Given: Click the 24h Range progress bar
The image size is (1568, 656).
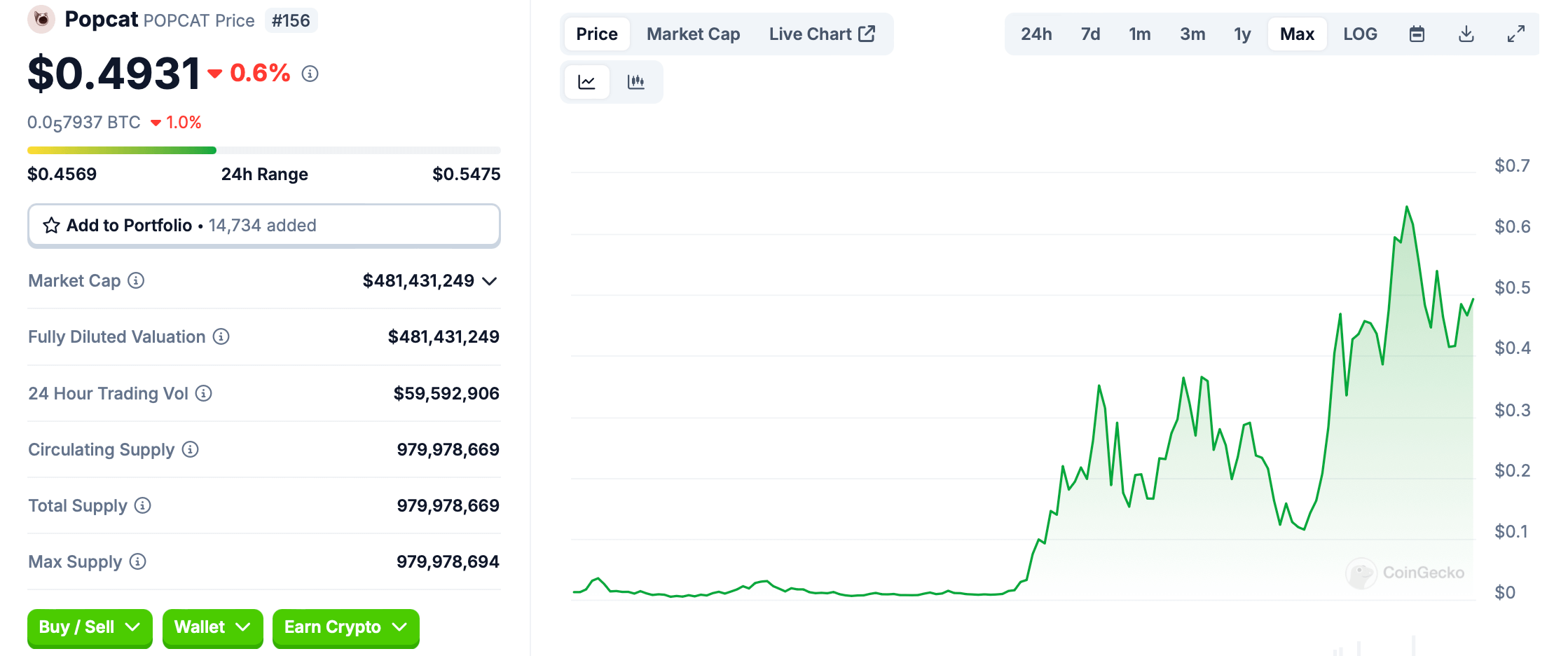Looking at the screenshot, I should tap(264, 150).
